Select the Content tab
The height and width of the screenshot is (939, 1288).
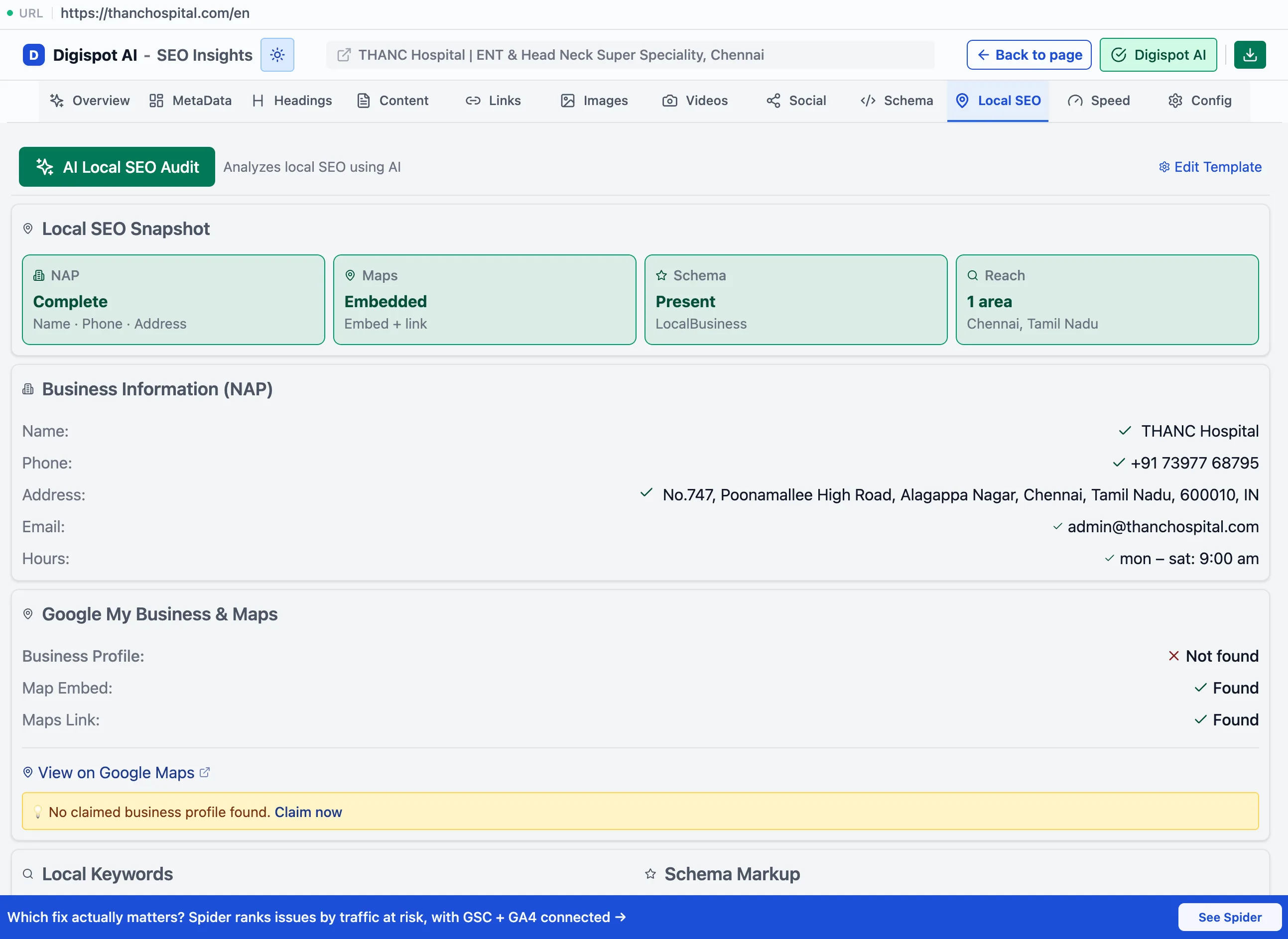pos(393,101)
